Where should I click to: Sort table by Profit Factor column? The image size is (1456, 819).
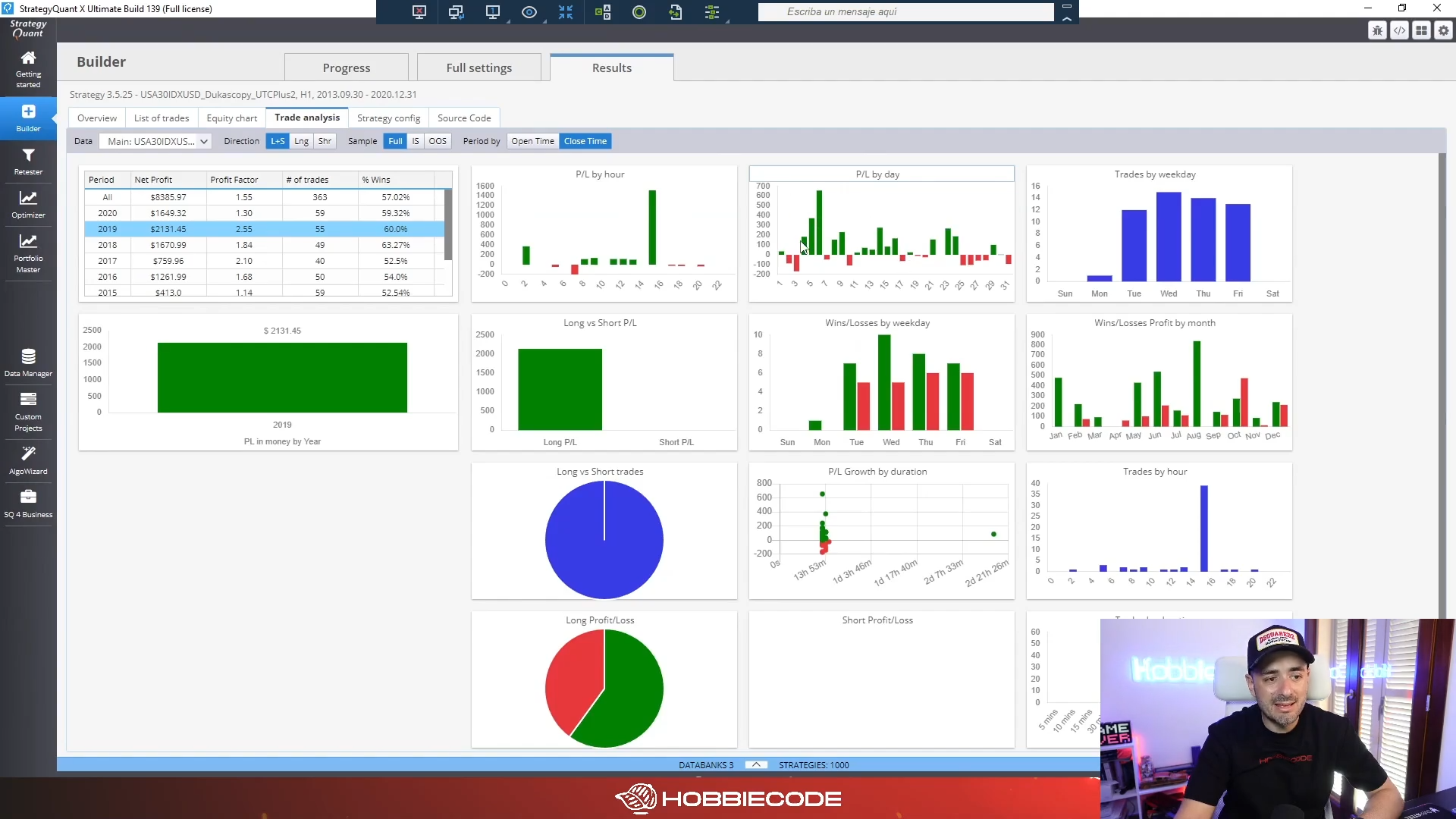click(x=244, y=180)
